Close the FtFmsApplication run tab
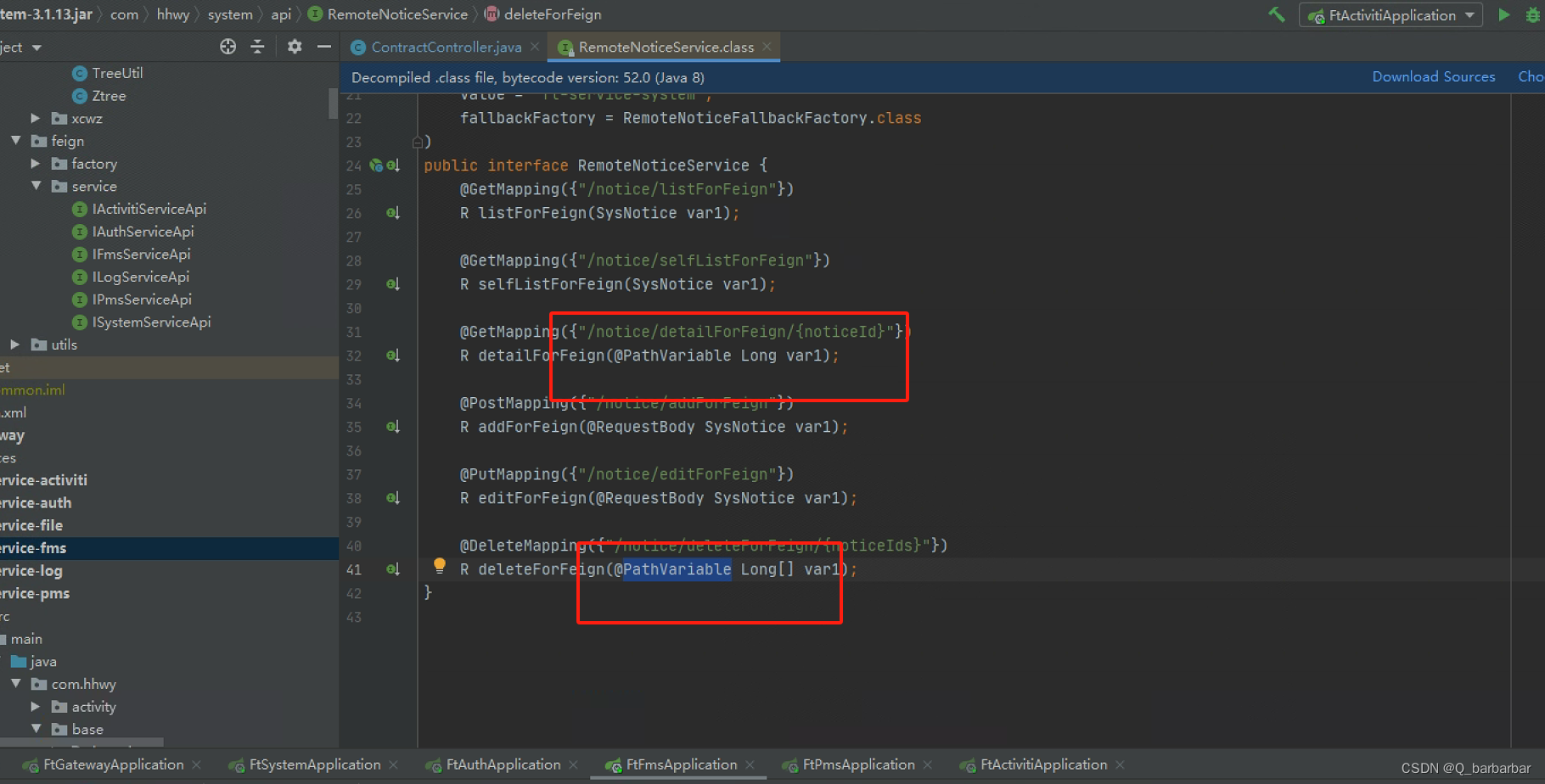 tap(750, 765)
